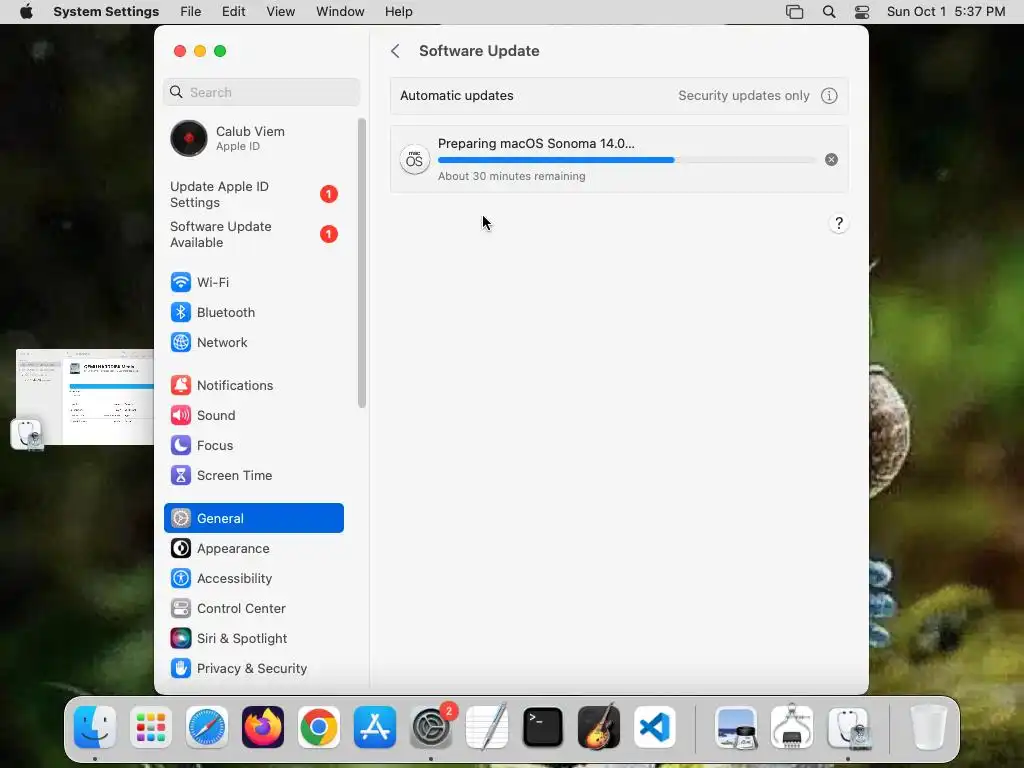
Task: Open Finder from the Dock
Action: click(95, 727)
